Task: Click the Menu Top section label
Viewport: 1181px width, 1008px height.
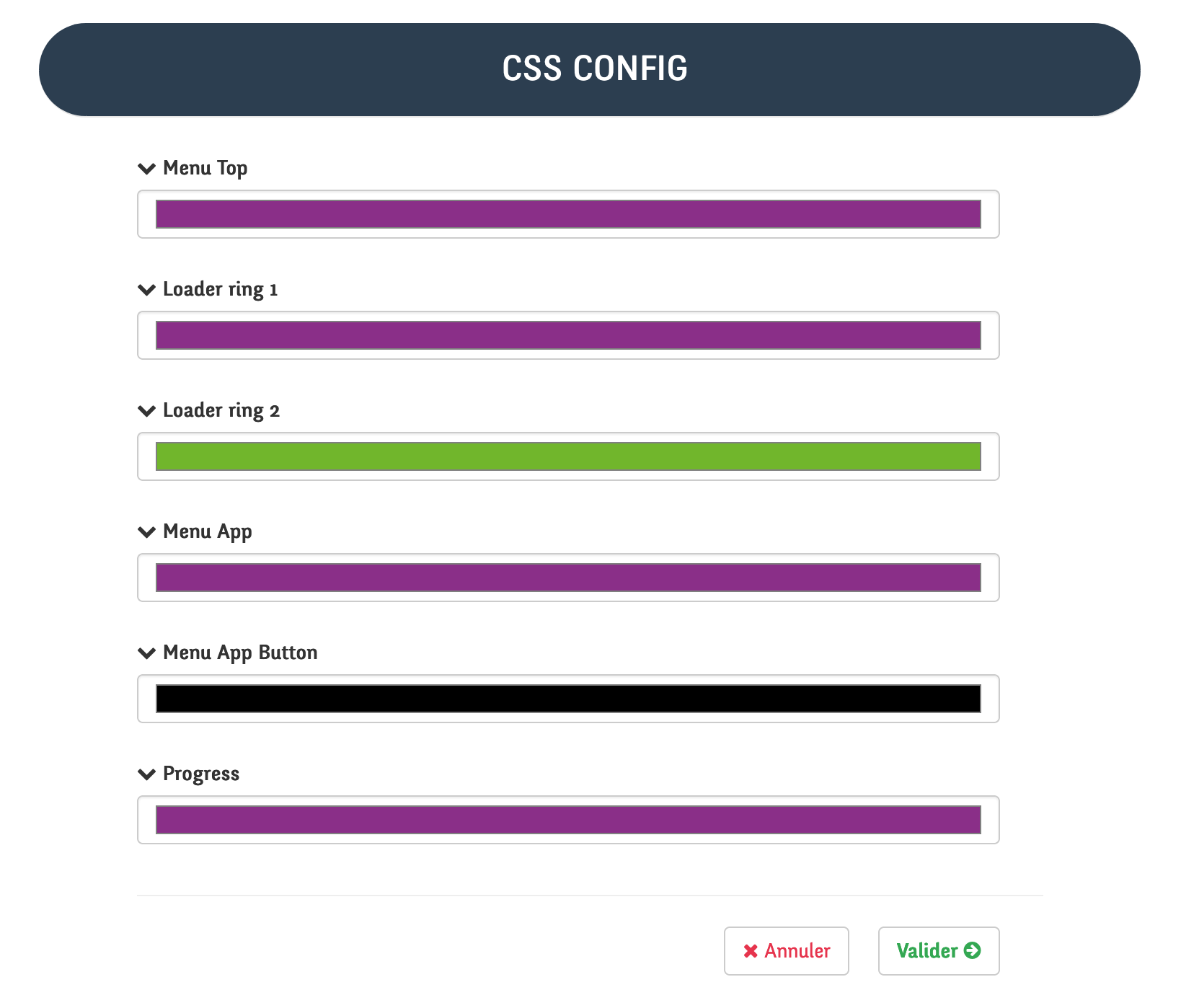Action: point(205,168)
